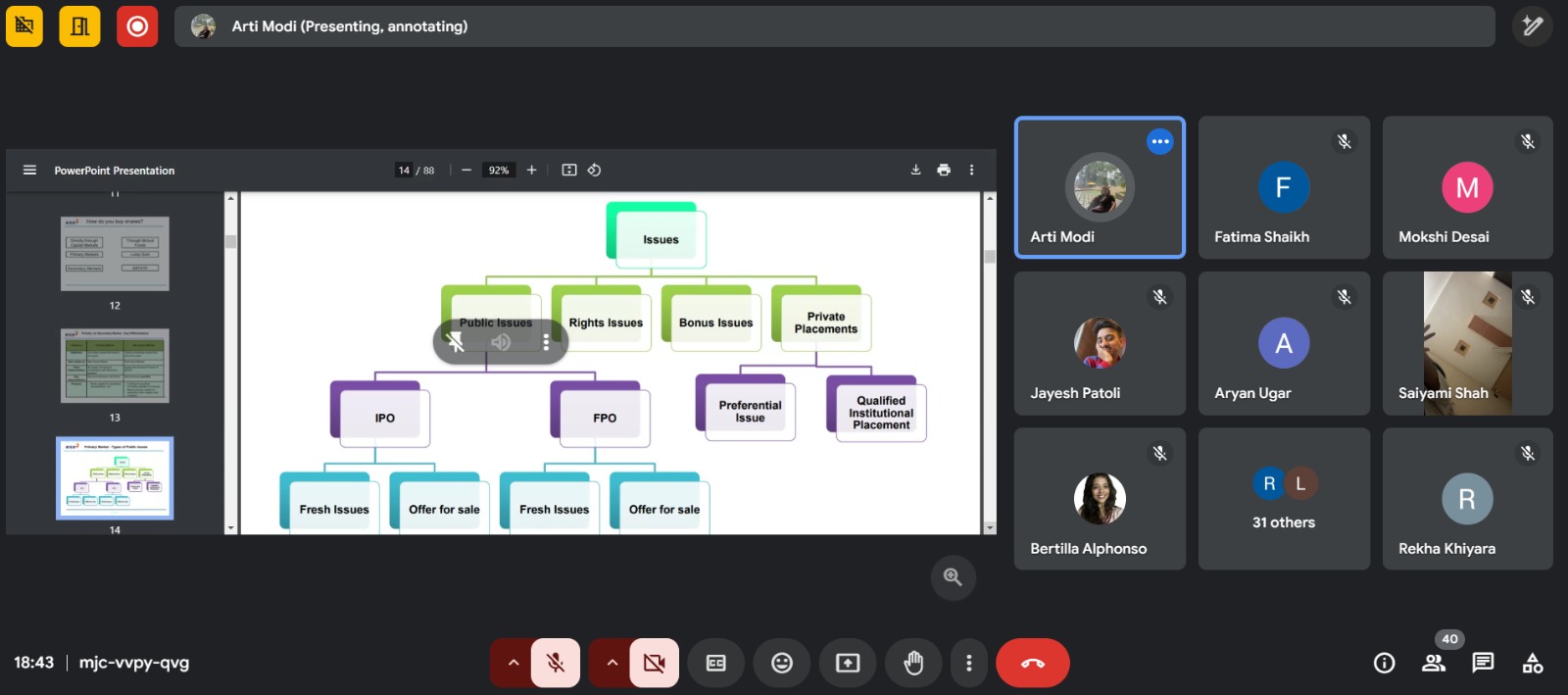1568x695 pixels.
Task: Open PDF viewer more actions menu
Action: 971,170
